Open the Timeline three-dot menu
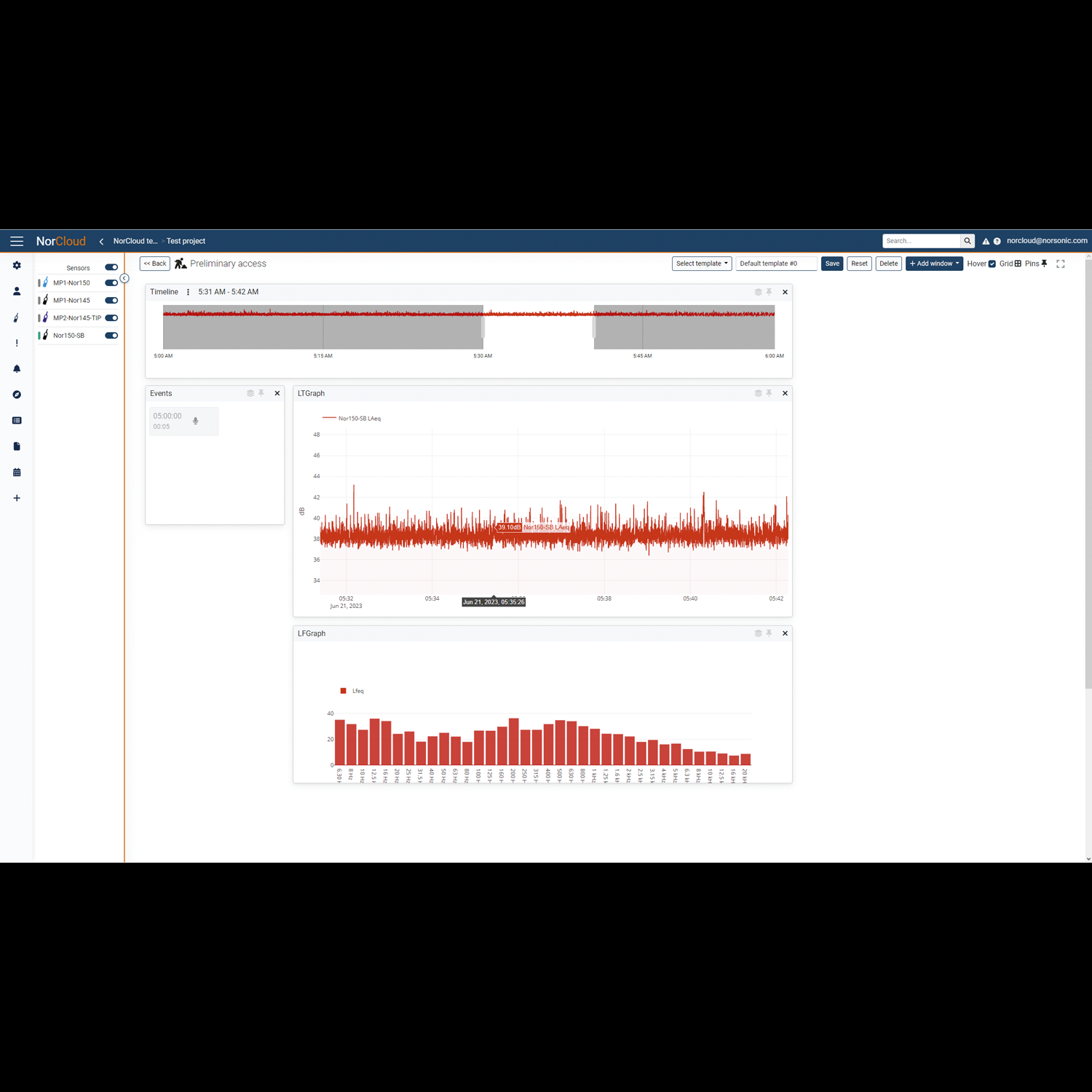The image size is (1092, 1092). (x=188, y=292)
